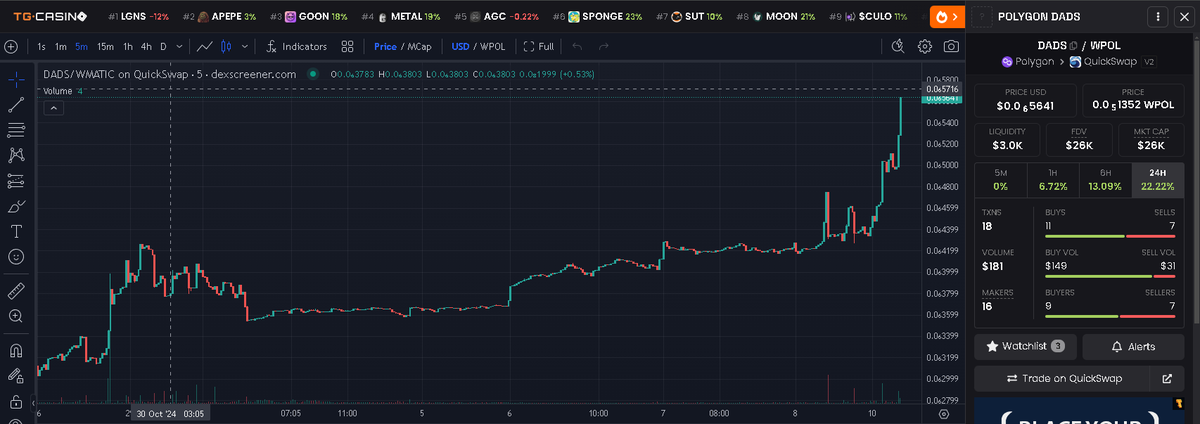Click the buyers versus sellers ratio bar

click(x=1108, y=316)
